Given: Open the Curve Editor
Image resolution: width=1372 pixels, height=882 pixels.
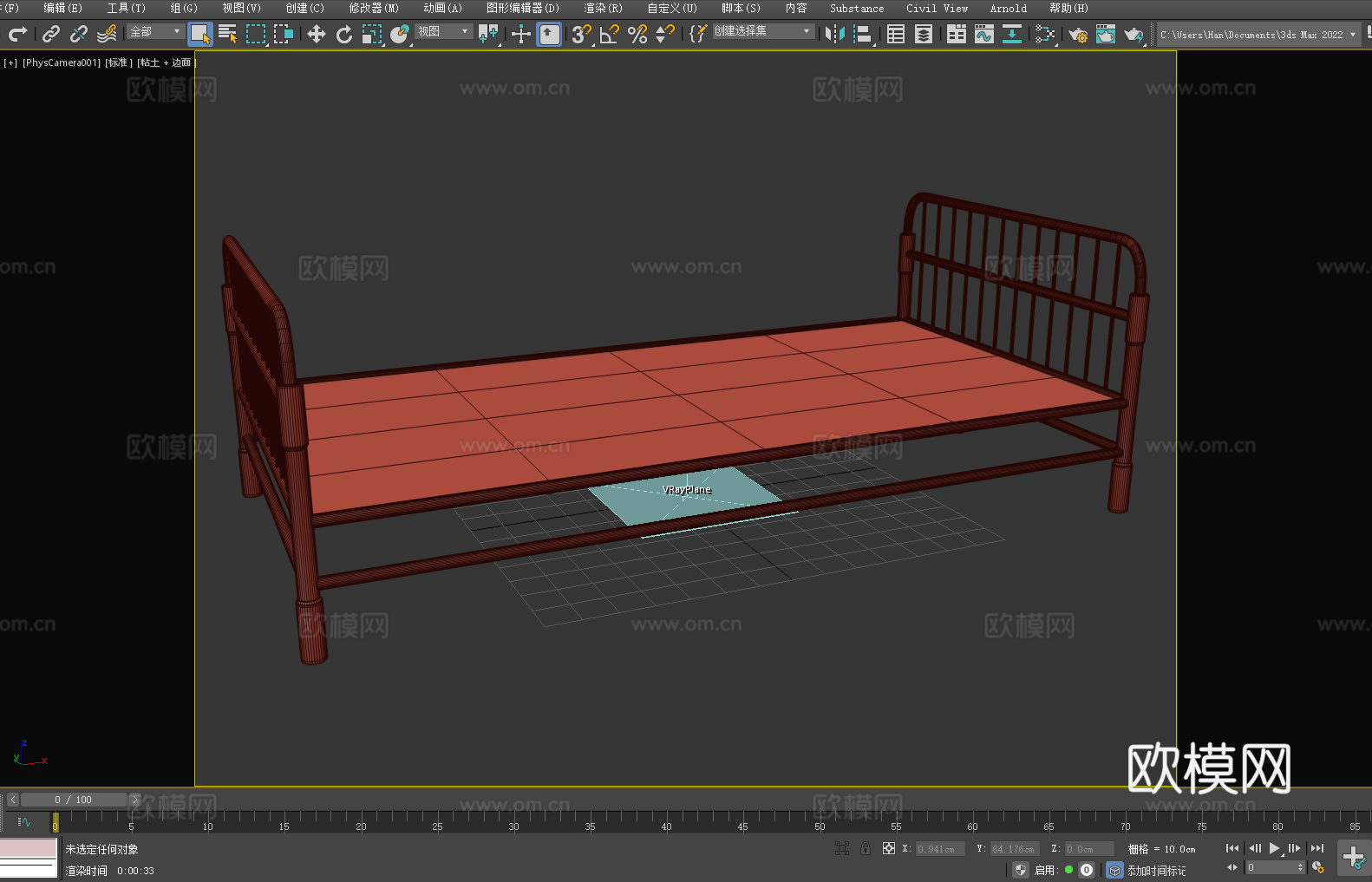Looking at the screenshot, I should tap(983, 35).
